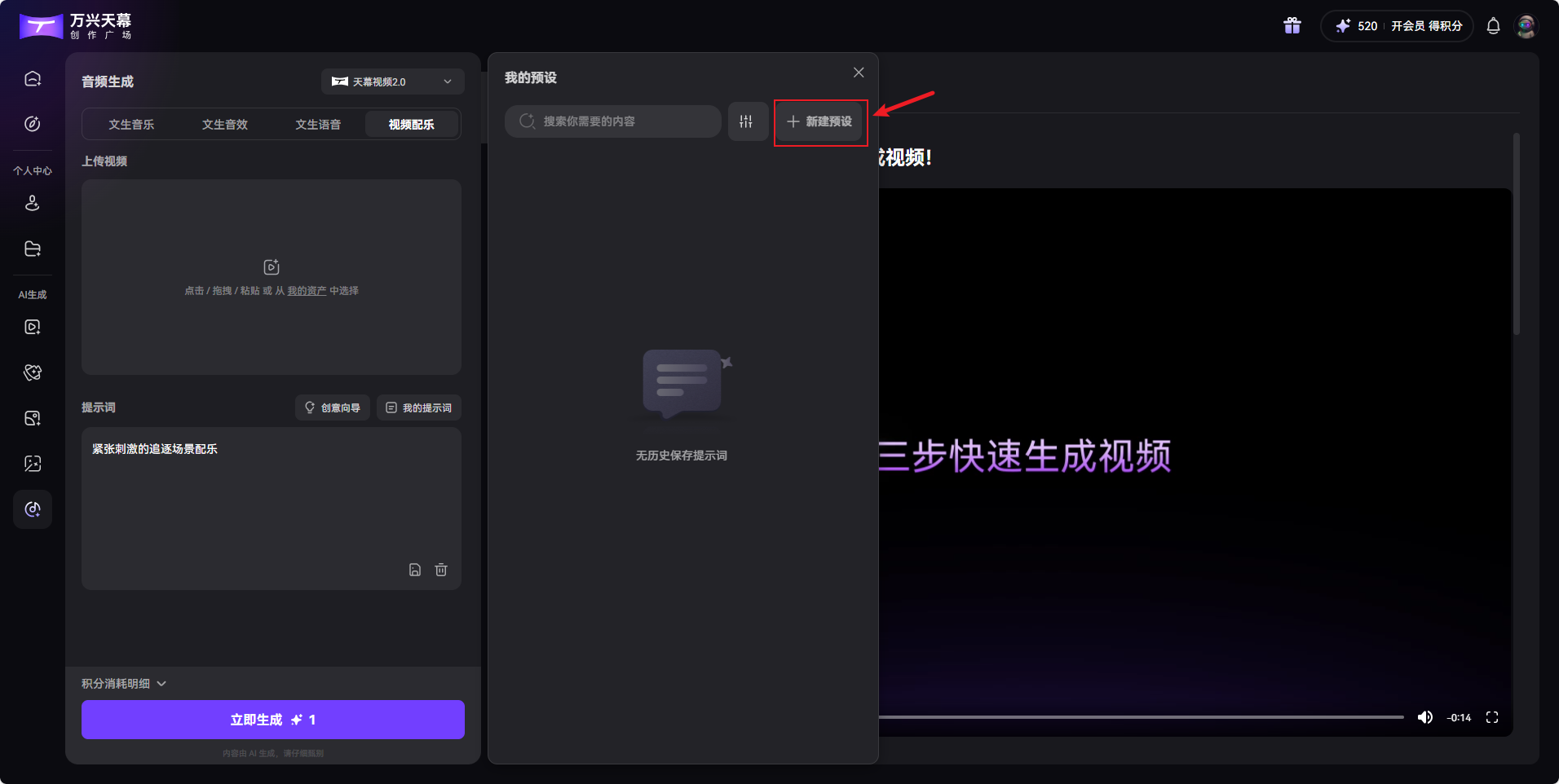Open personal center user icon

[32, 203]
